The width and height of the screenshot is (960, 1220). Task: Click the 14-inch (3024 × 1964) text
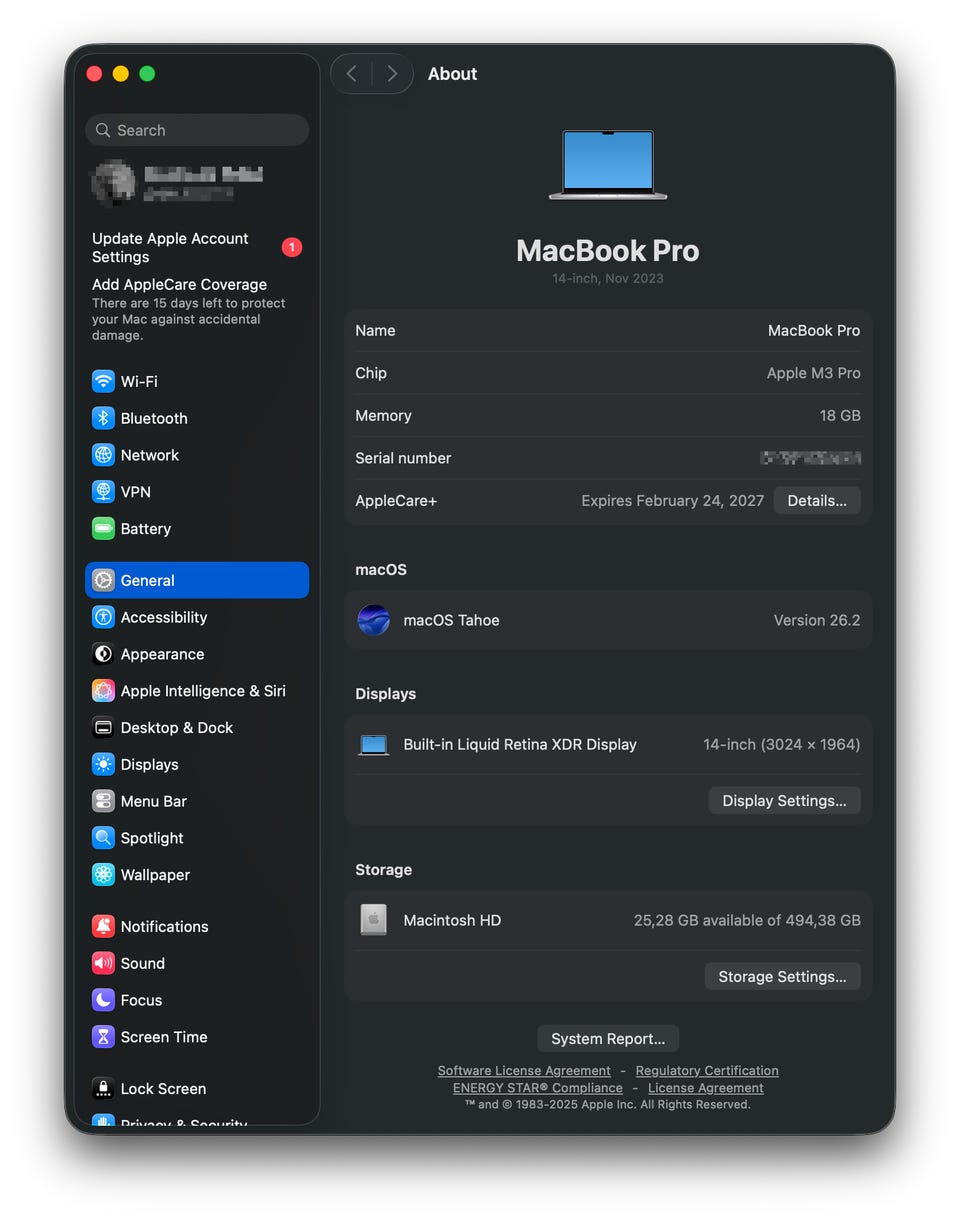(782, 744)
